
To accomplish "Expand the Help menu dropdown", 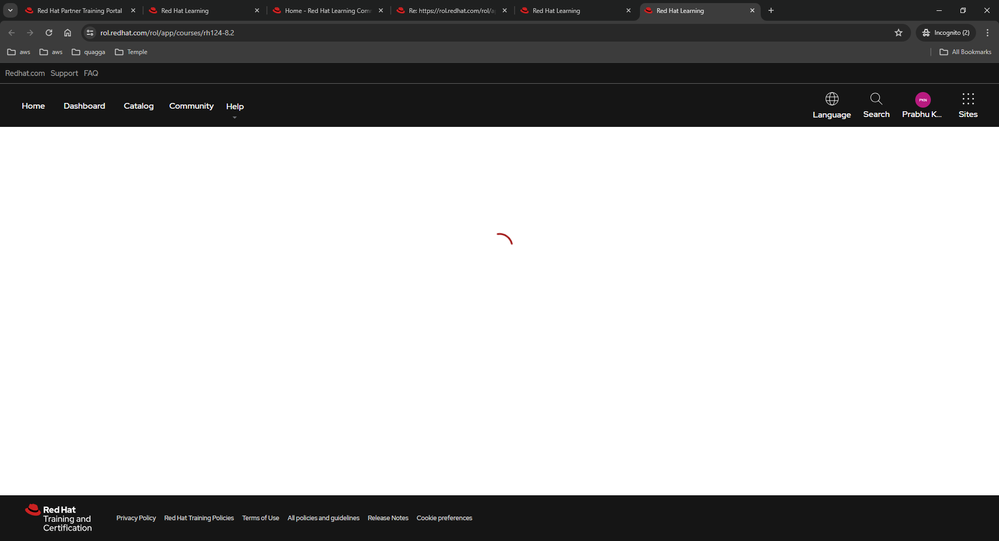I will click(235, 107).
